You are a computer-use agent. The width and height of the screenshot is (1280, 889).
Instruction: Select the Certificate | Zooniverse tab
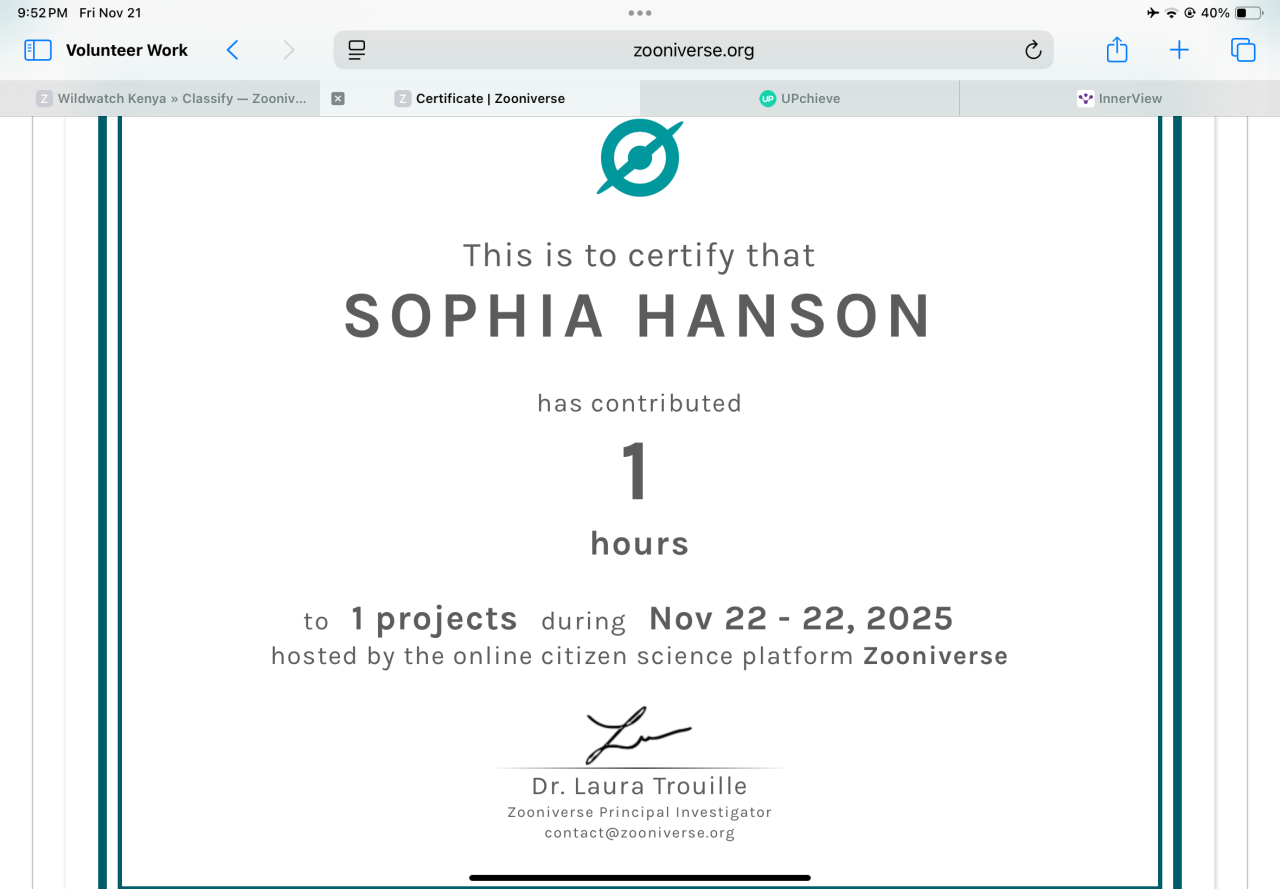(x=480, y=98)
